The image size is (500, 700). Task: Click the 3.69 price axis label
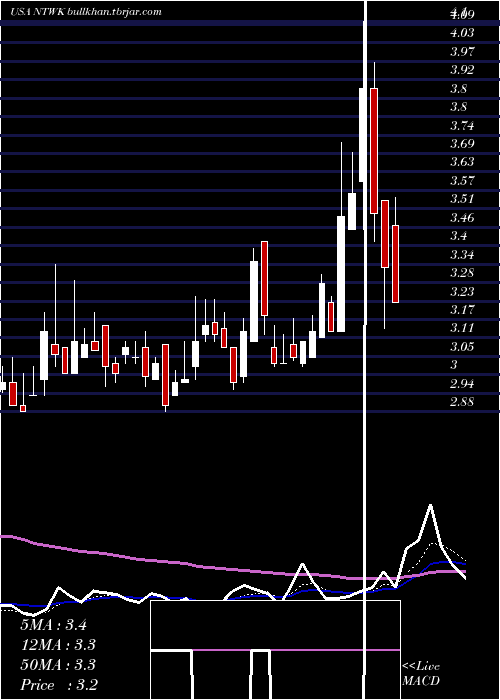click(462, 144)
